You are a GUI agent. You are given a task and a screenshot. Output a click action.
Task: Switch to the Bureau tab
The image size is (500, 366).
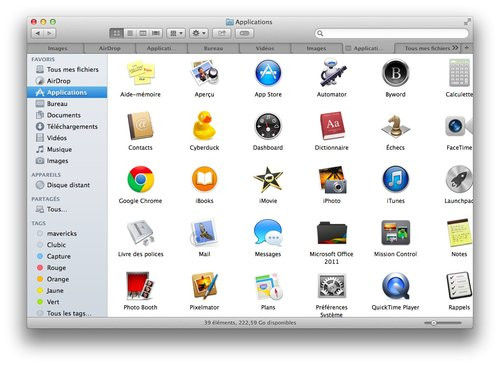(x=213, y=48)
